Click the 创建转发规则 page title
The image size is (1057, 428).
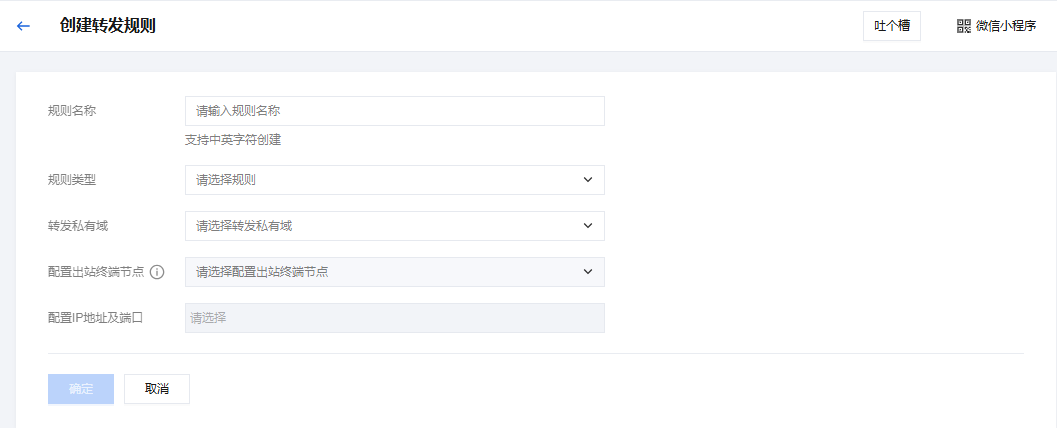[107, 26]
